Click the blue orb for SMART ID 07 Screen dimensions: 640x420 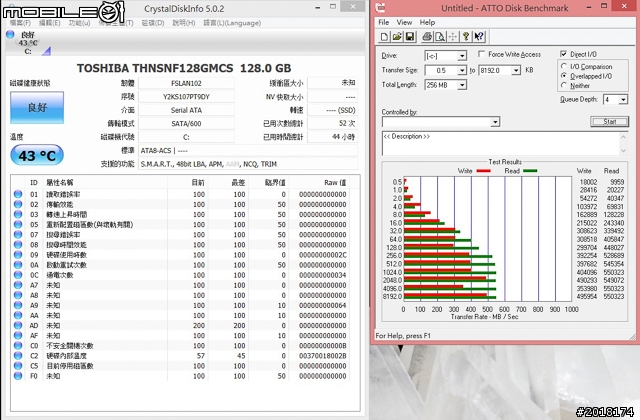pos(18,235)
